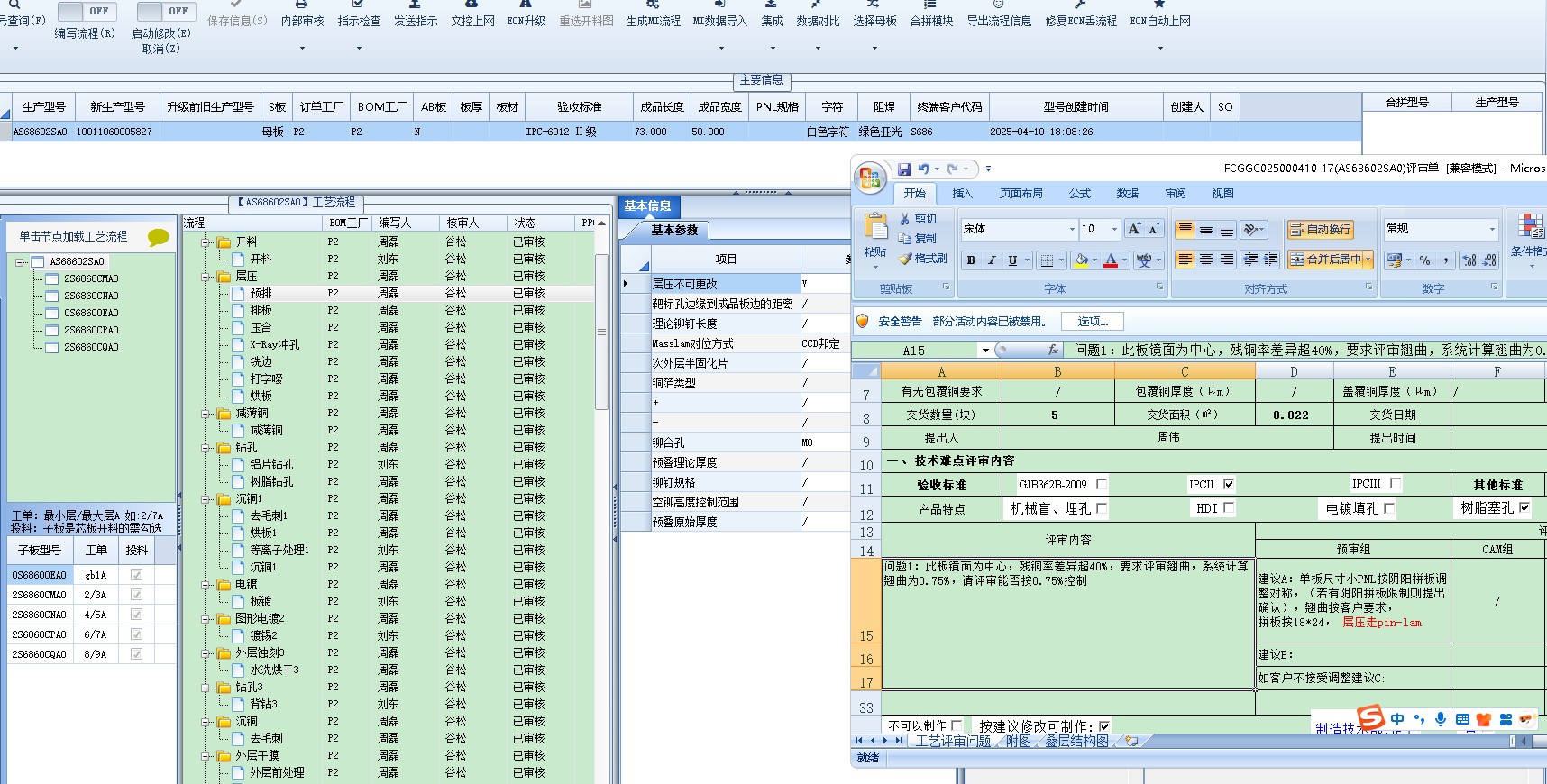Click the 数据对比 toolbar button
The height and width of the screenshot is (784, 1547).
[818, 14]
